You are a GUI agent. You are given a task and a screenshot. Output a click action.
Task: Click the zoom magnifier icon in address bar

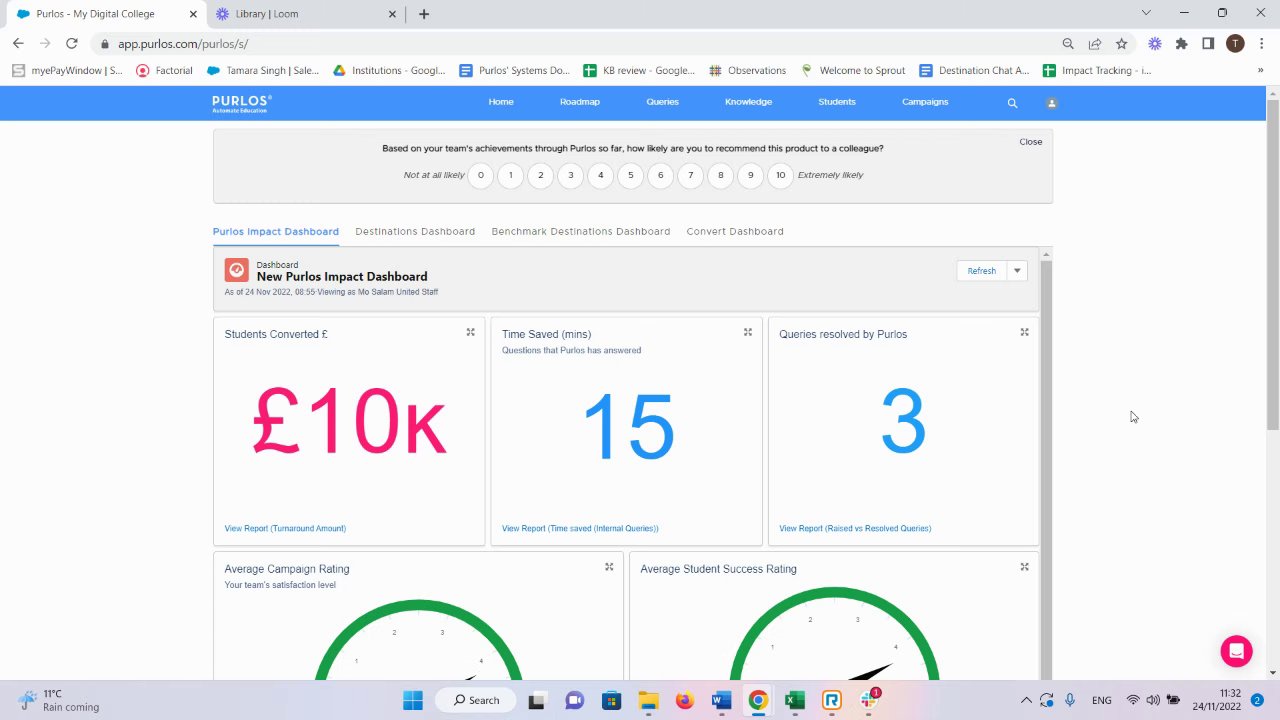1068,44
